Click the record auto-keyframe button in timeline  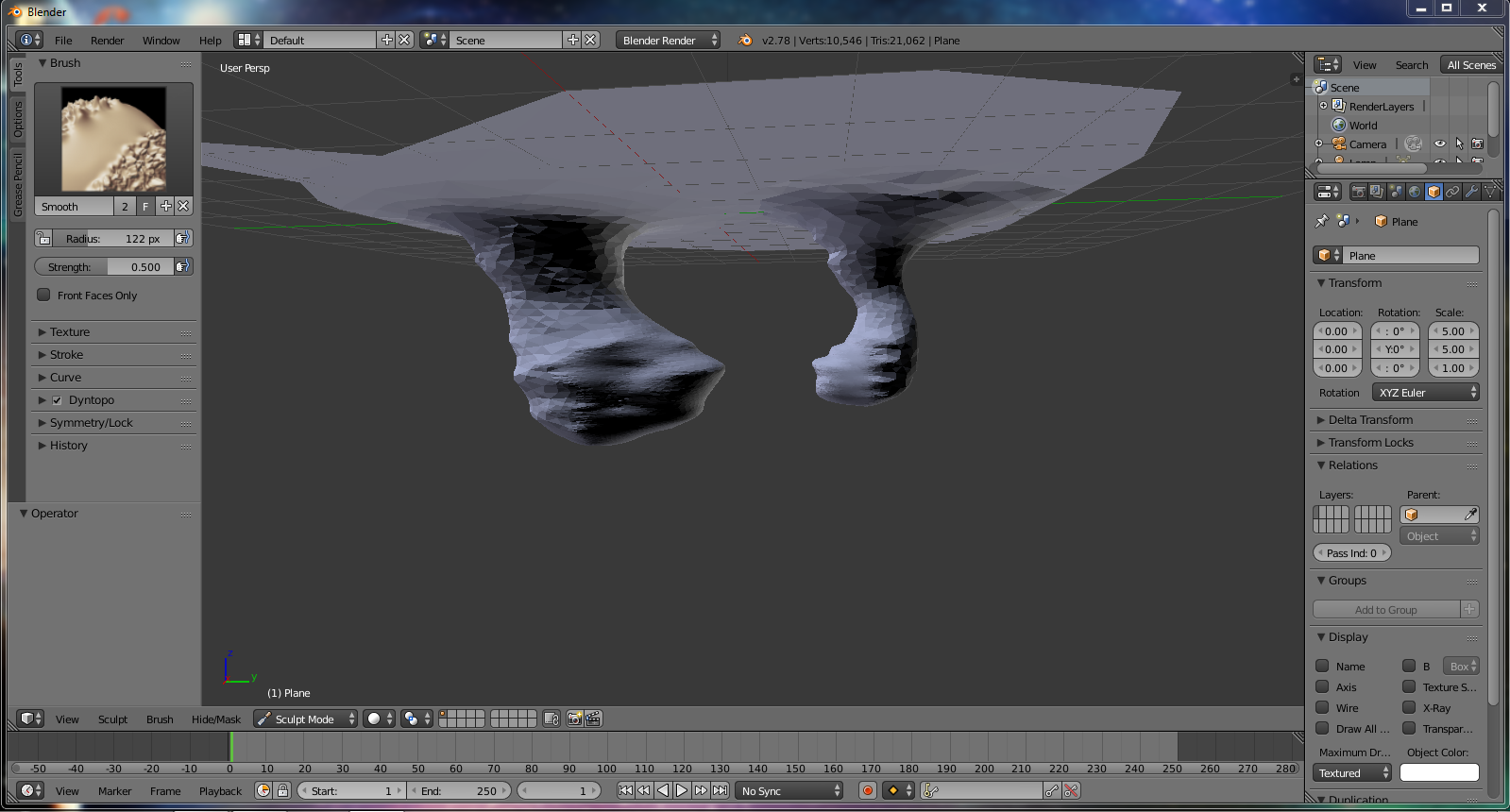[x=868, y=790]
